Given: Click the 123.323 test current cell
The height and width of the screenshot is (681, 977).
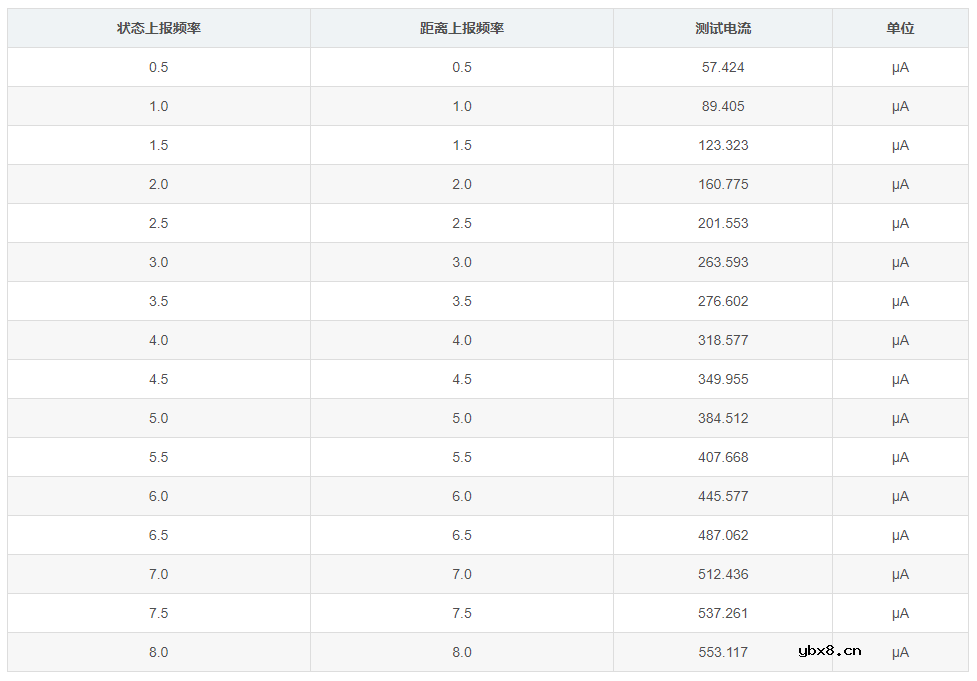Looking at the screenshot, I should 723,145.
